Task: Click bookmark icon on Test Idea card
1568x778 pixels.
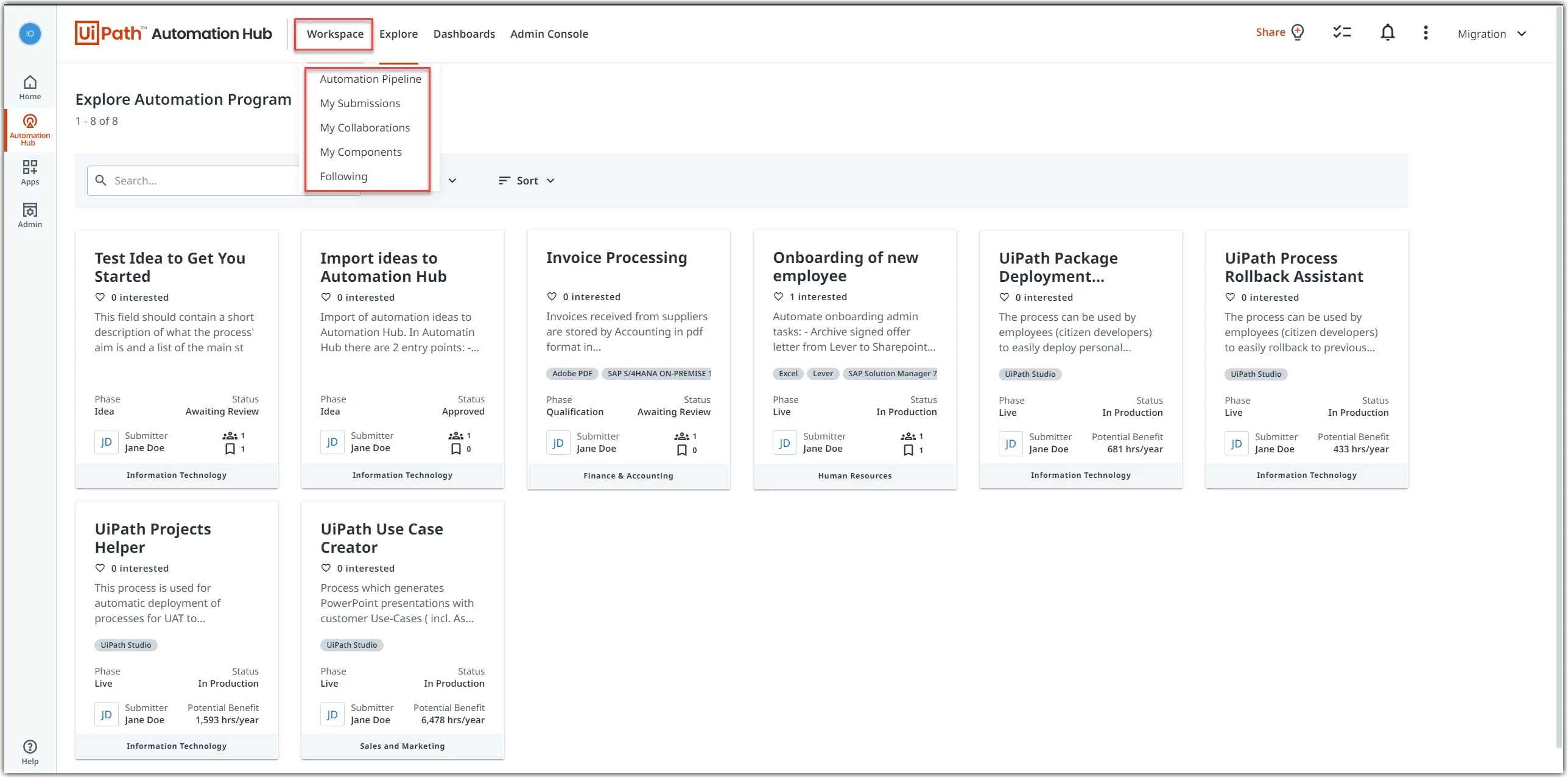Action: pyautogui.click(x=230, y=449)
